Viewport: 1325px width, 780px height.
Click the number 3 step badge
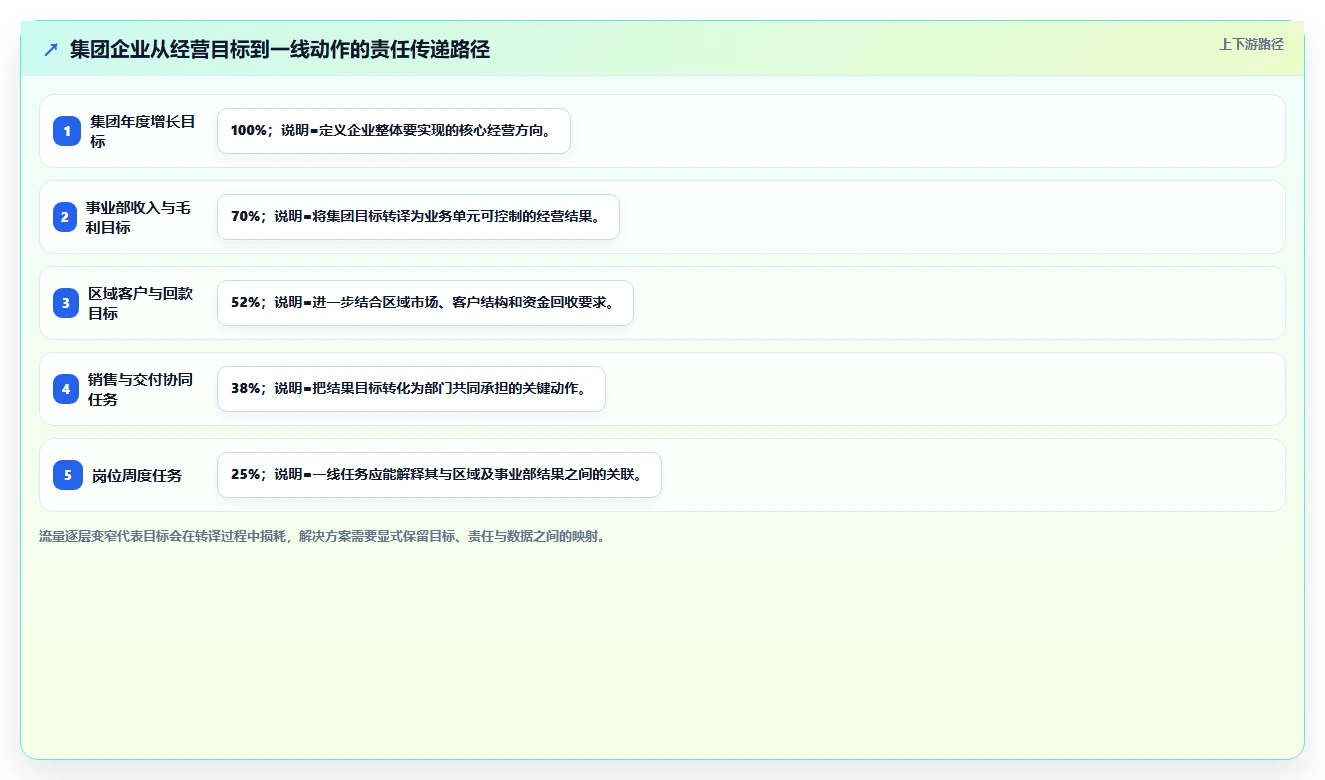tap(66, 303)
